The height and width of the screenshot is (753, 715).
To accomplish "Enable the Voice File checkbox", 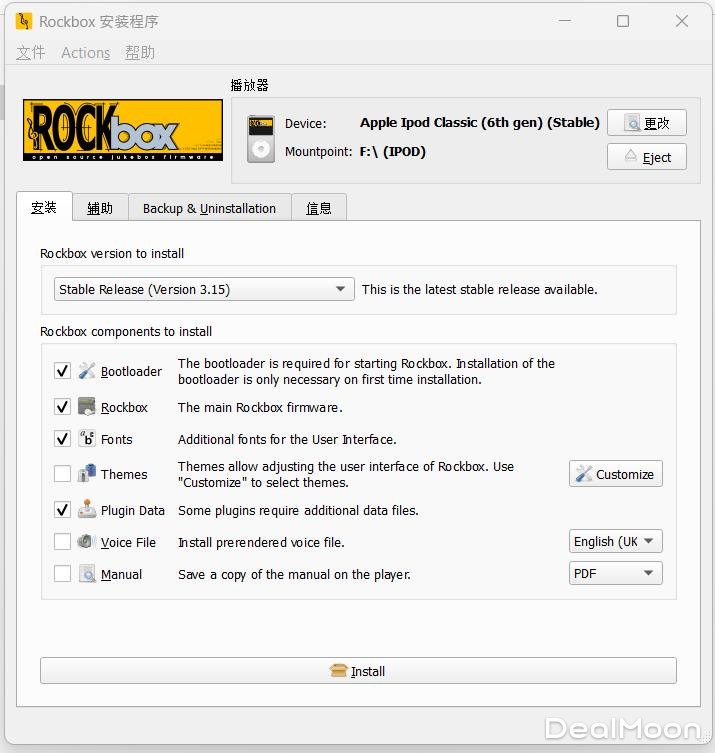I will pyautogui.click(x=62, y=542).
